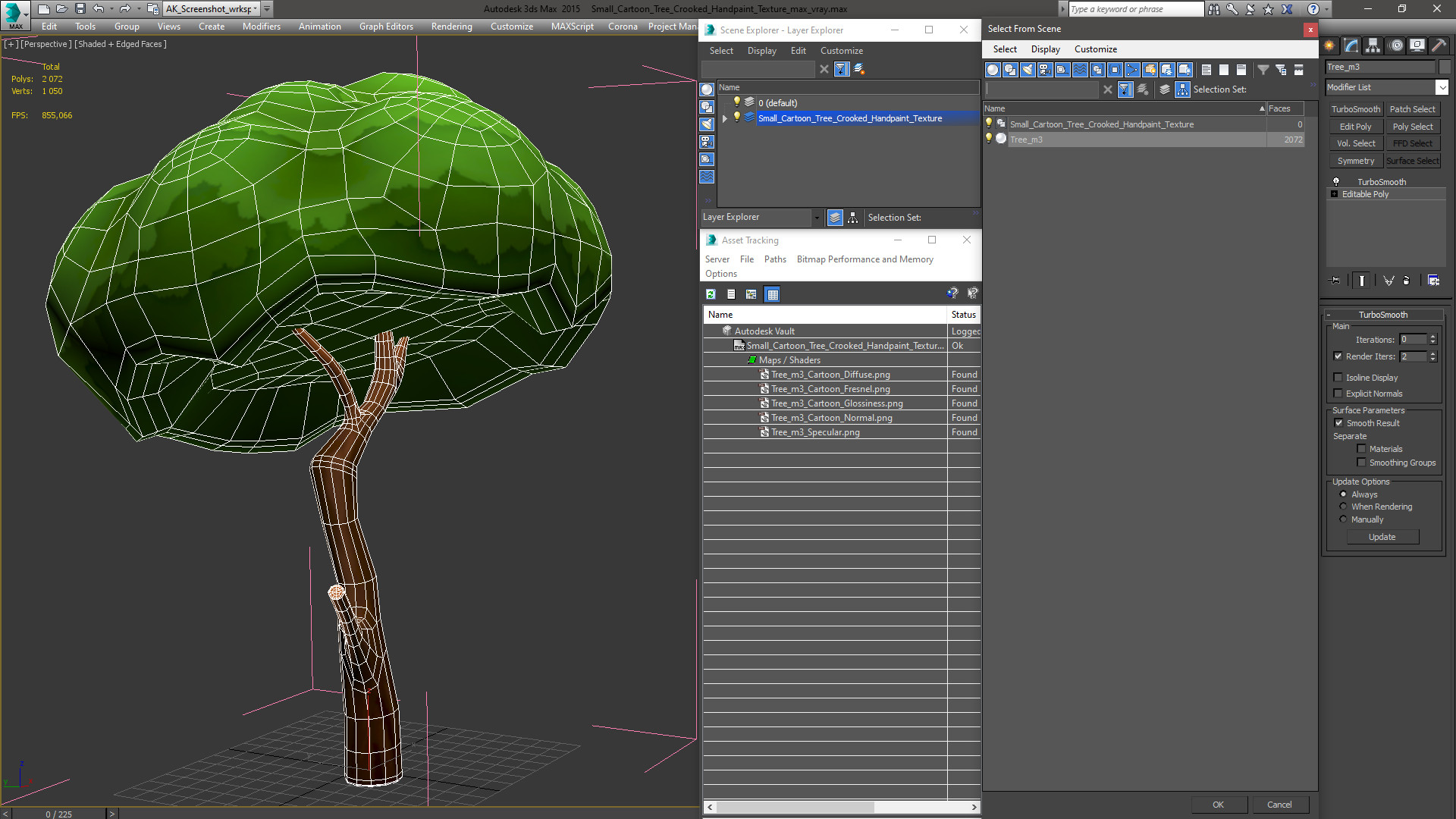The image size is (1456, 819).
Task: Toggle Smooth Result checkbox
Action: click(x=1338, y=423)
